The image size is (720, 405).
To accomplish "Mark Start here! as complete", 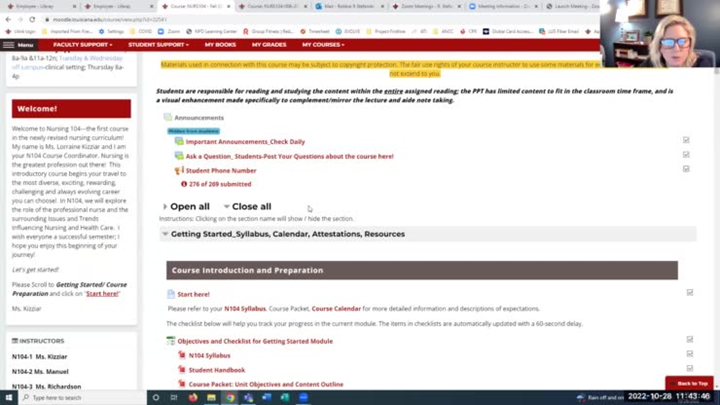I will [x=690, y=293].
